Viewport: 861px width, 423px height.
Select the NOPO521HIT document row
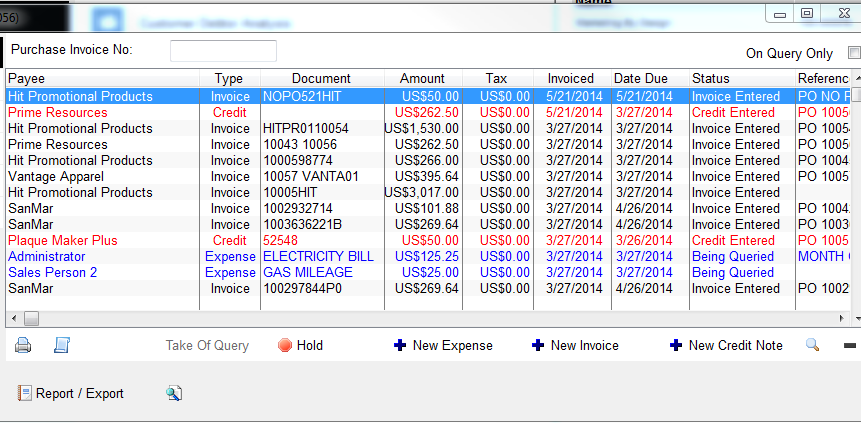point(428,96)
